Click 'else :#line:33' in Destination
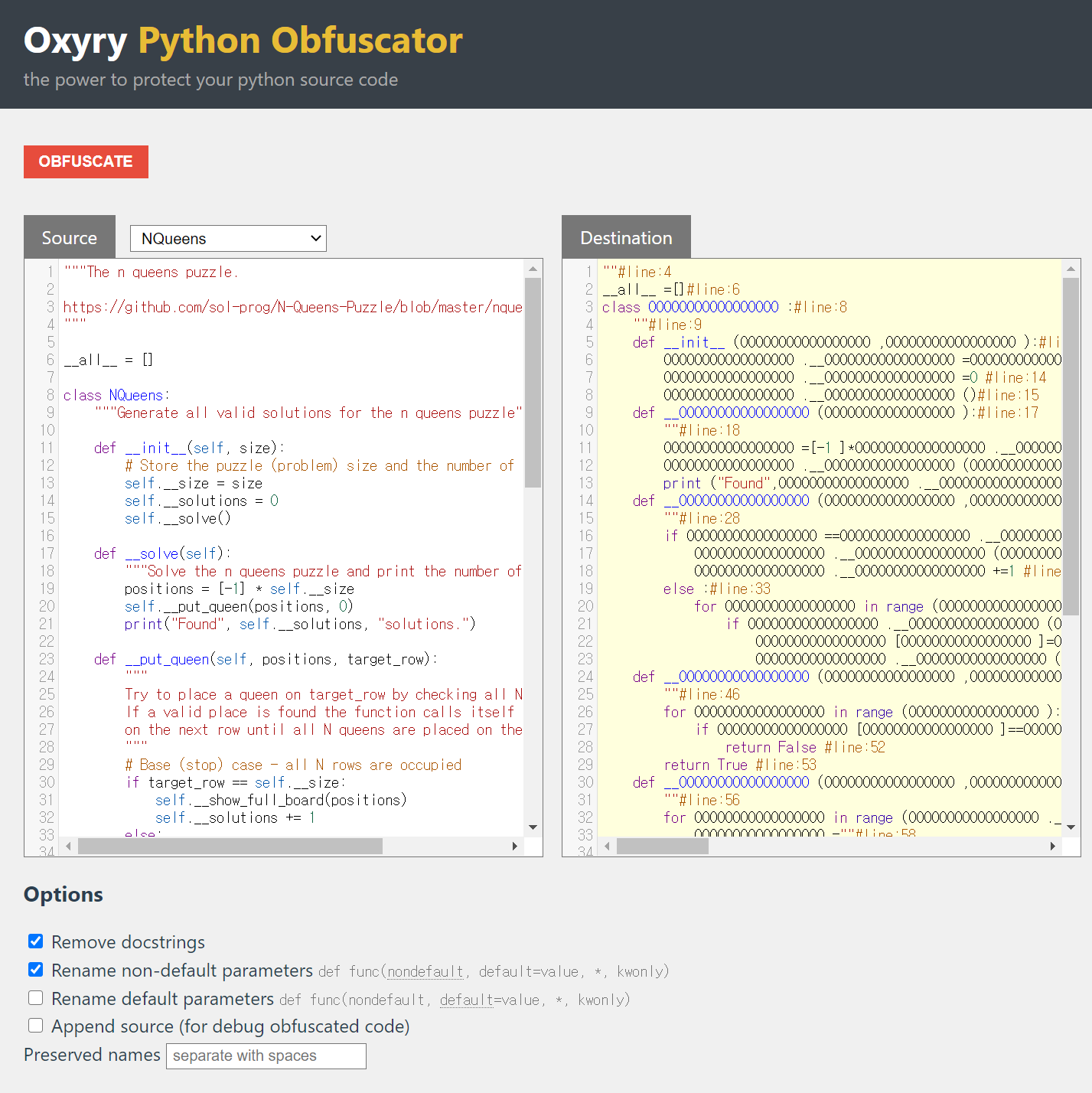The width and height of the screenshot is (1092, 1093). pos(717,589)
